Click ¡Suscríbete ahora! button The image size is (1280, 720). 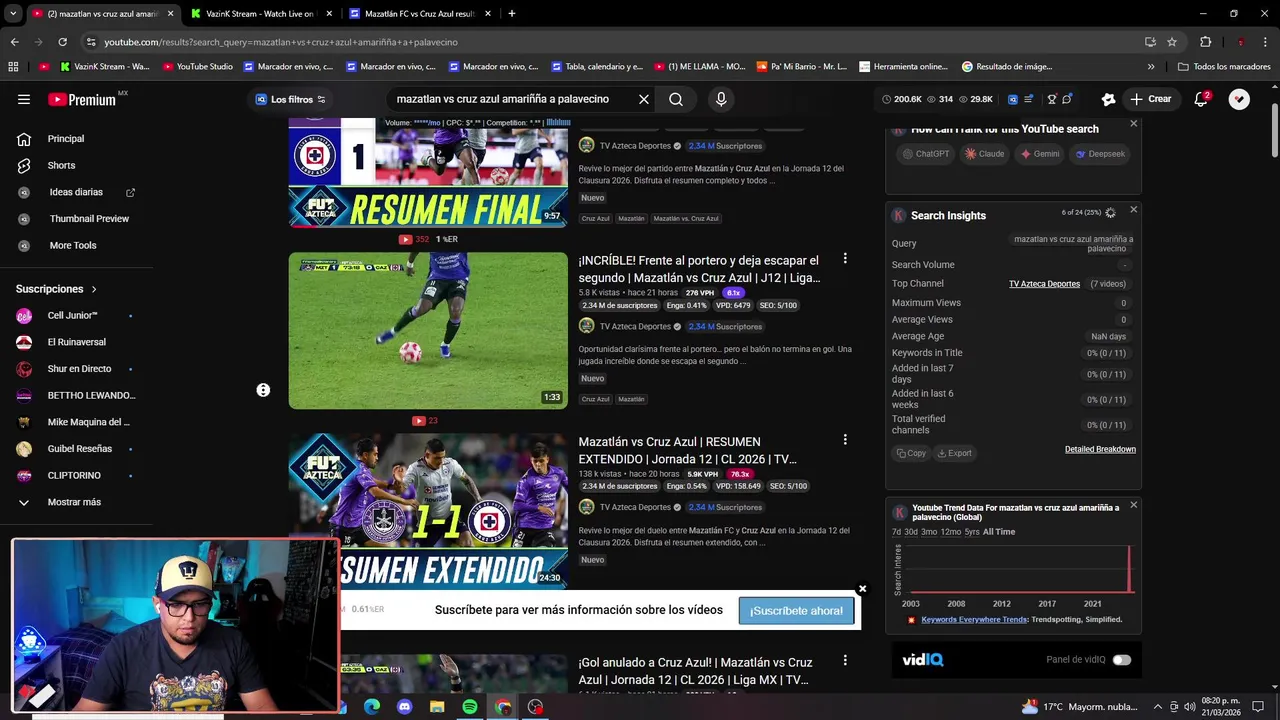click(x=796, y=611)
